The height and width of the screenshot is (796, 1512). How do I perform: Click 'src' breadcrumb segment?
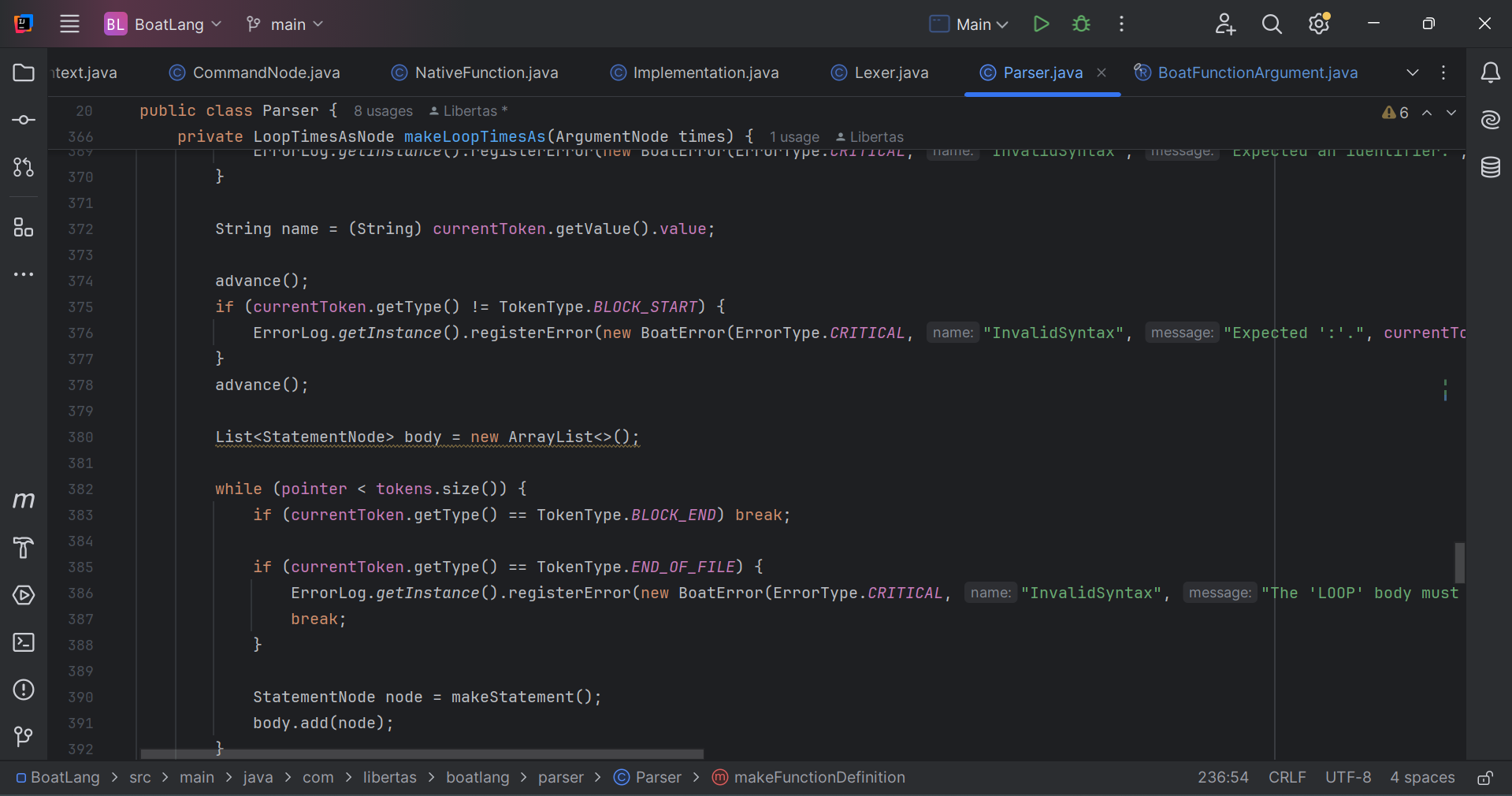[x=140, y=777]
